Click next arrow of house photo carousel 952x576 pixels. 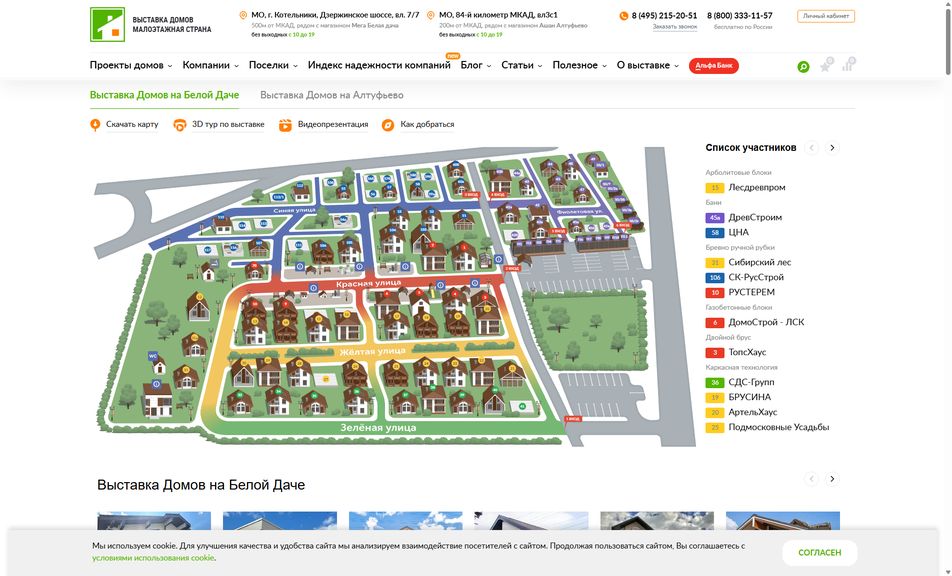tap(832, 479)
